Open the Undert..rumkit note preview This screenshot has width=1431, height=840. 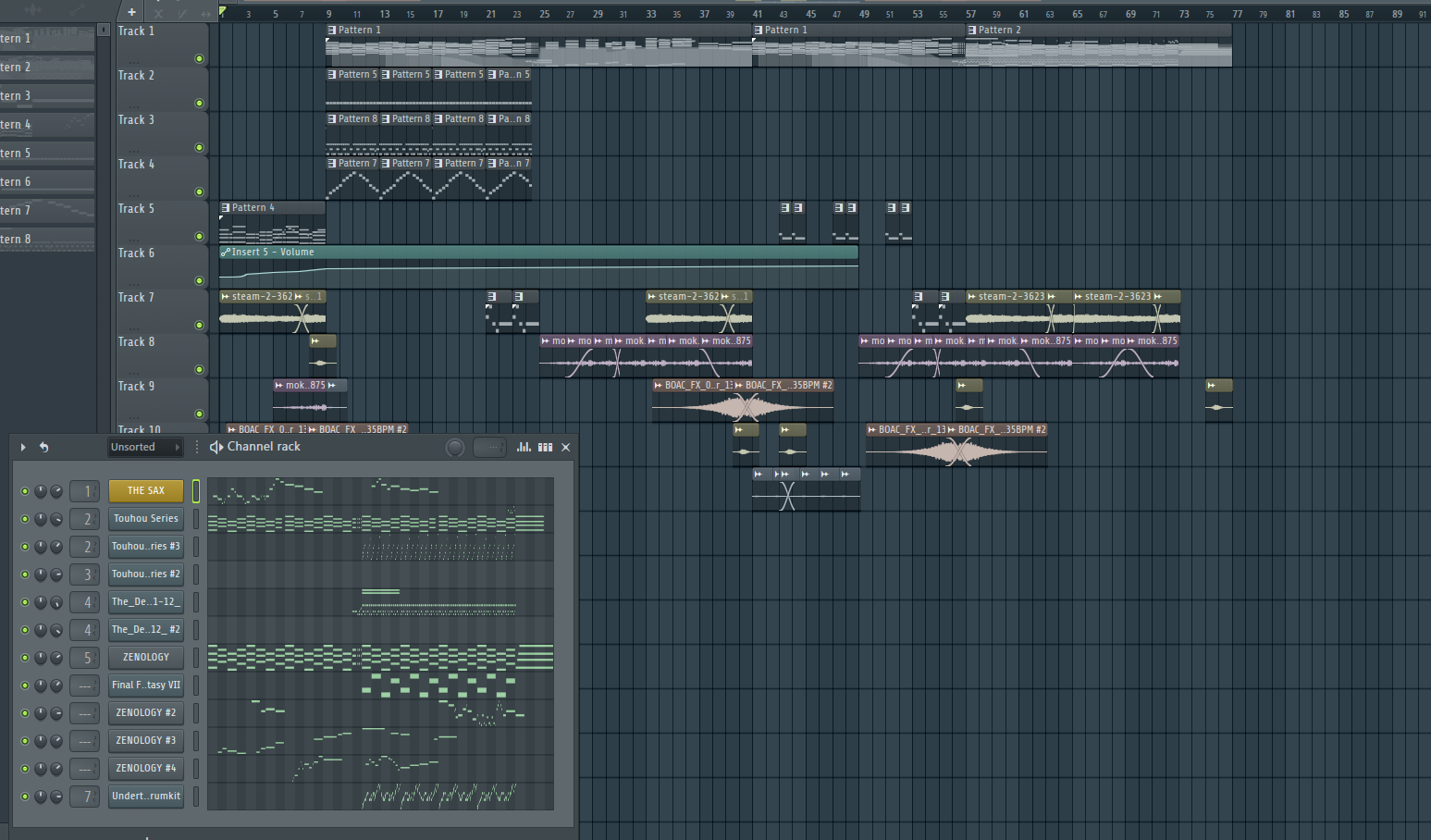coord(380,797)
